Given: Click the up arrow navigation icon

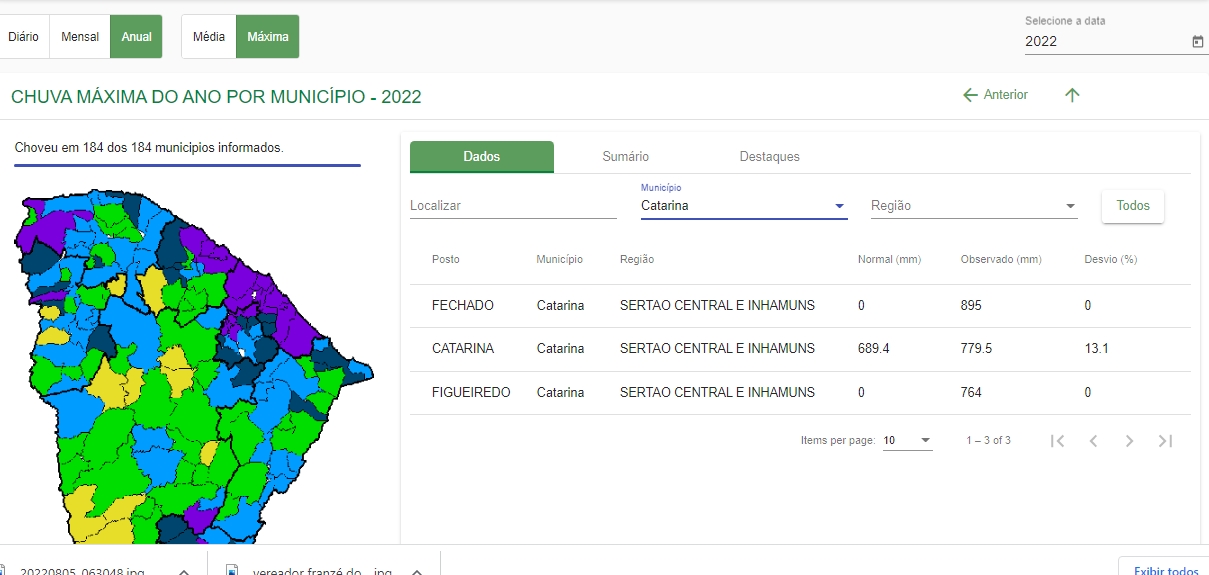Looking at the screenshot, I should tap(1072, 95).
